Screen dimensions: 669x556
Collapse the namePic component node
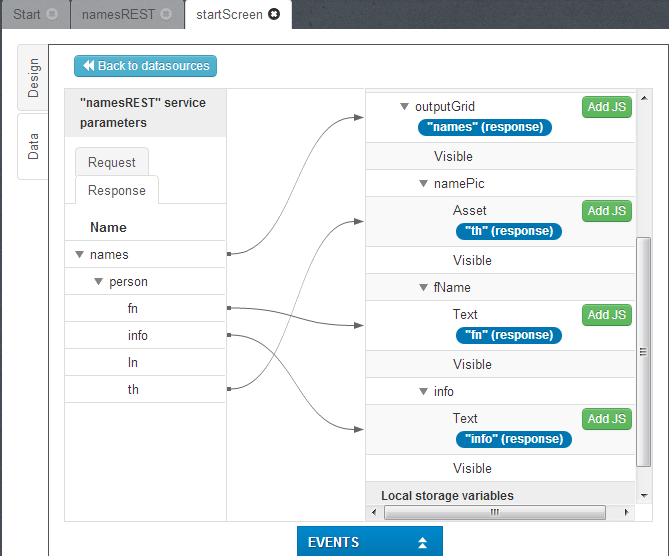tap(423, 184)
